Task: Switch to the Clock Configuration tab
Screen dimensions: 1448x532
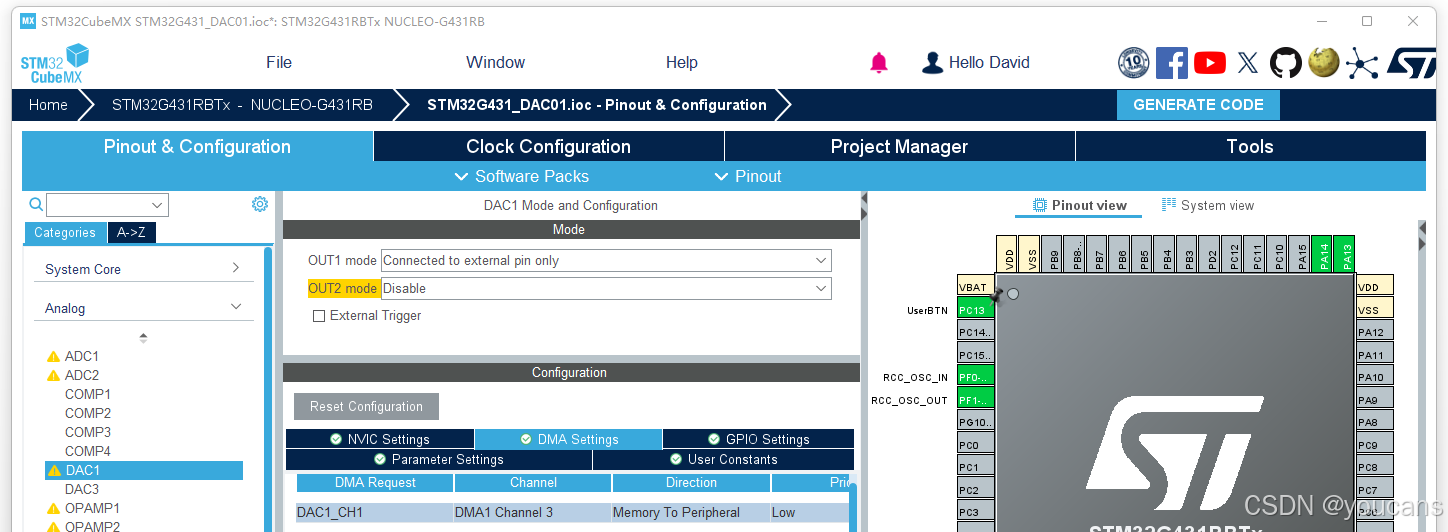Action: tap(548, 146)
